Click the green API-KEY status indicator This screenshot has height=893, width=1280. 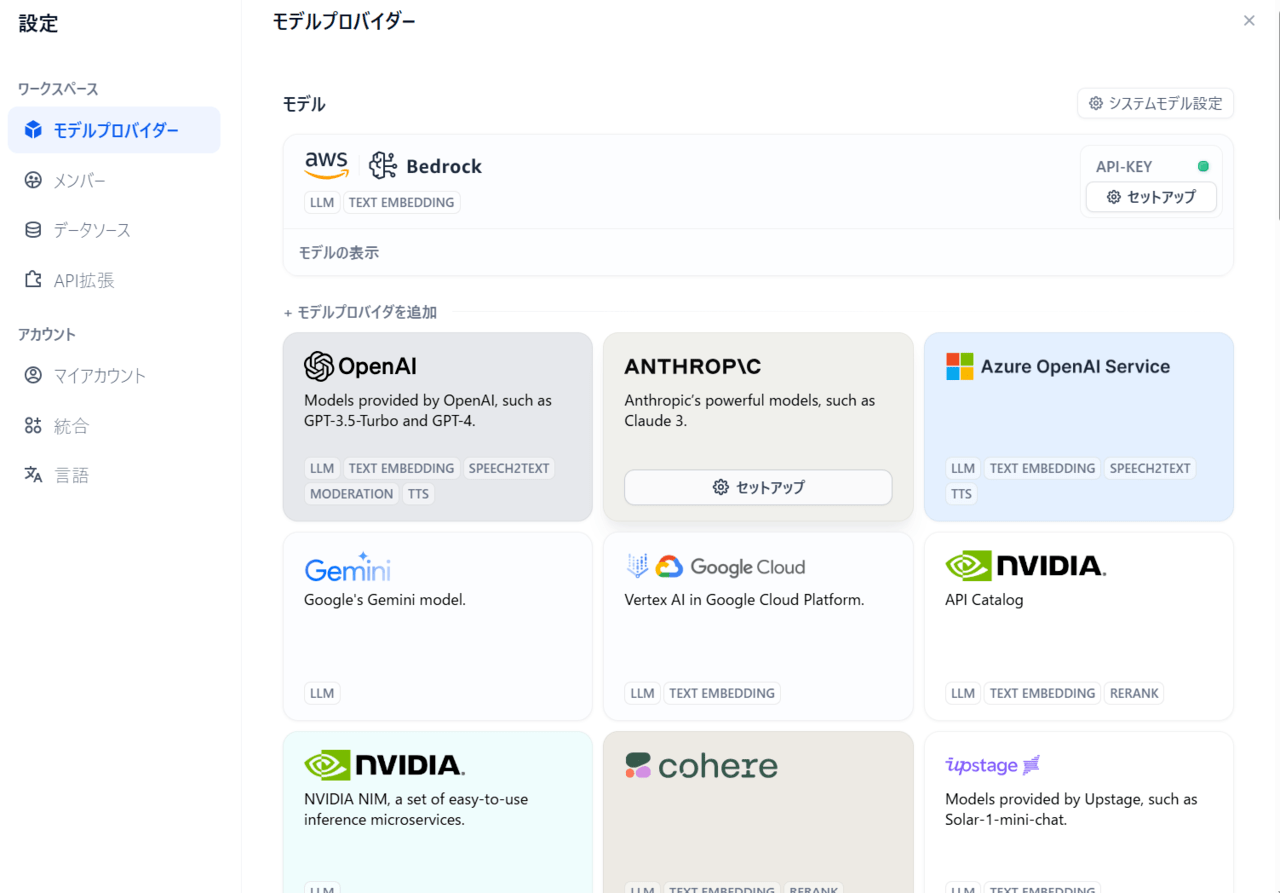(x=1203, y=167)
